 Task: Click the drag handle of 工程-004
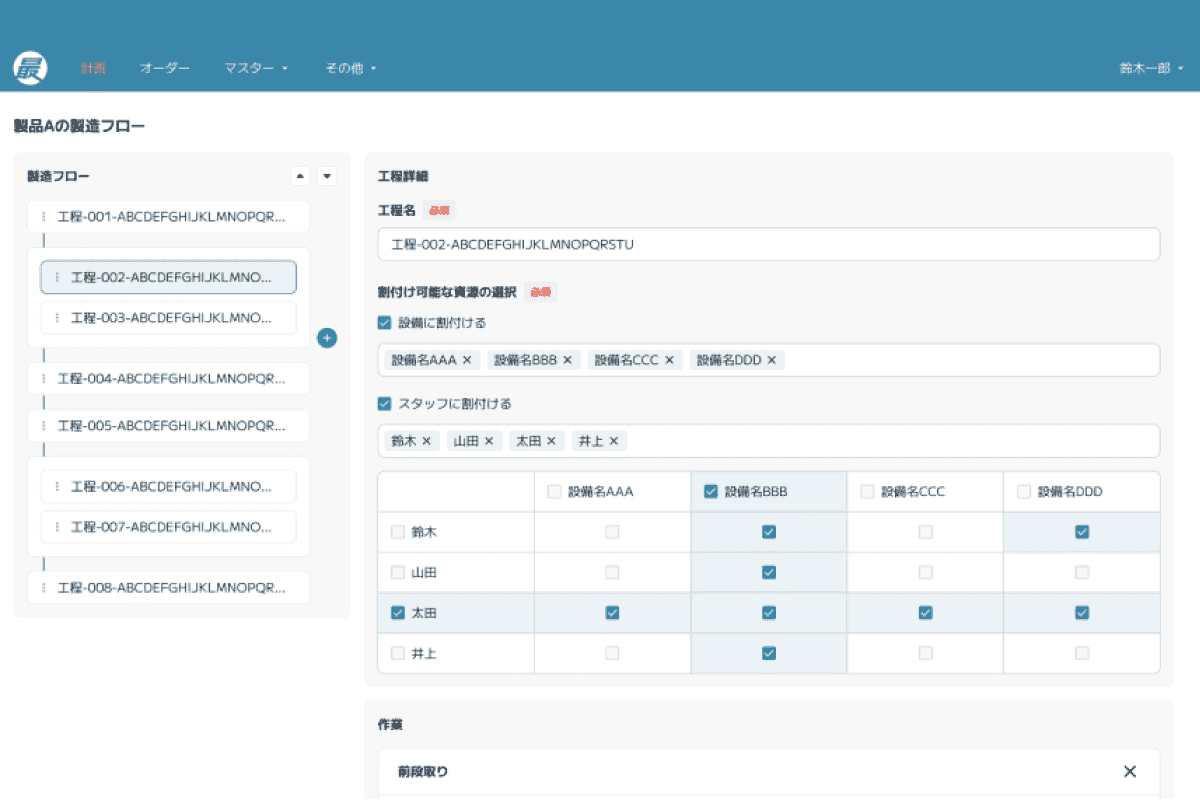tap(43, 379)
